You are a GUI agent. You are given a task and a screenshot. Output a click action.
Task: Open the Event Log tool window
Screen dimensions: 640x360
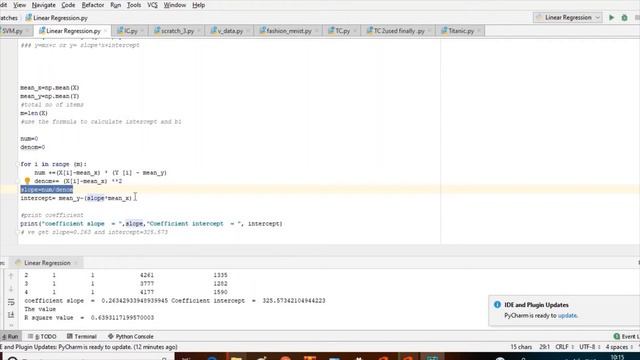click(x=626, y=336)
